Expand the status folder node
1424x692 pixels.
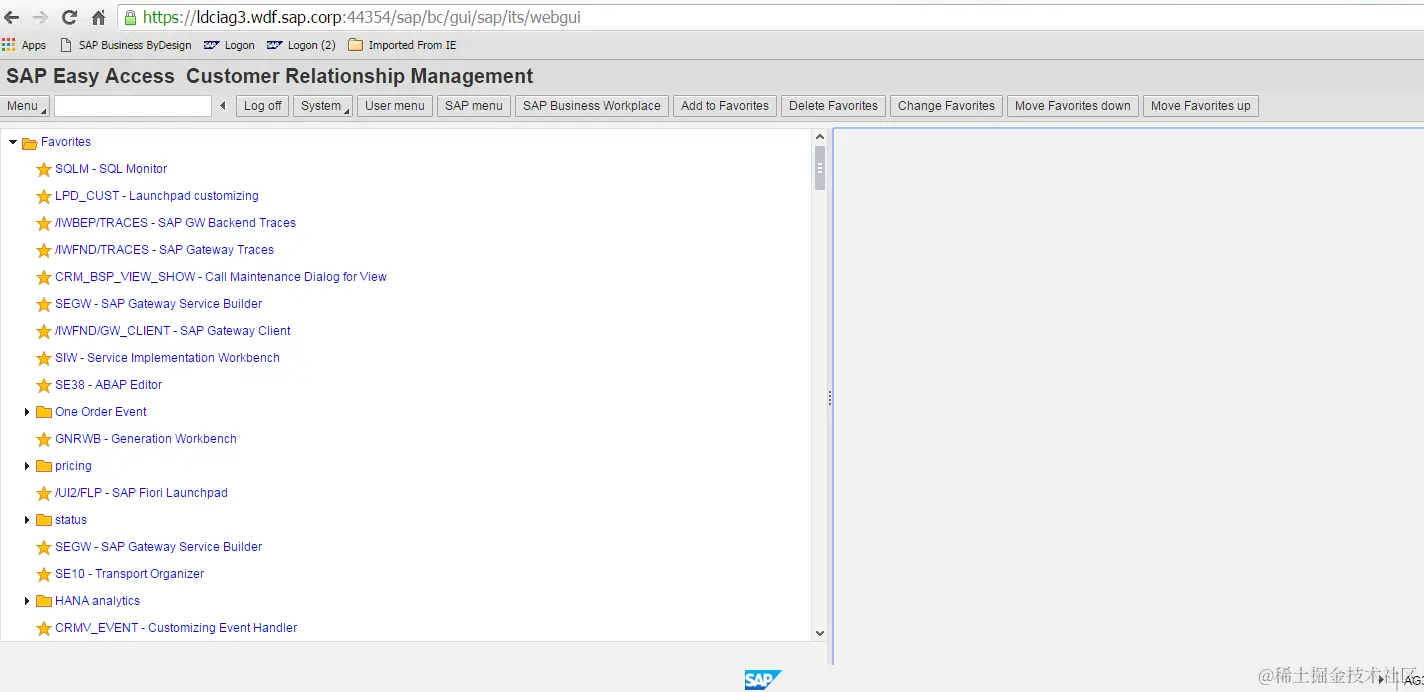coord(27,520)
